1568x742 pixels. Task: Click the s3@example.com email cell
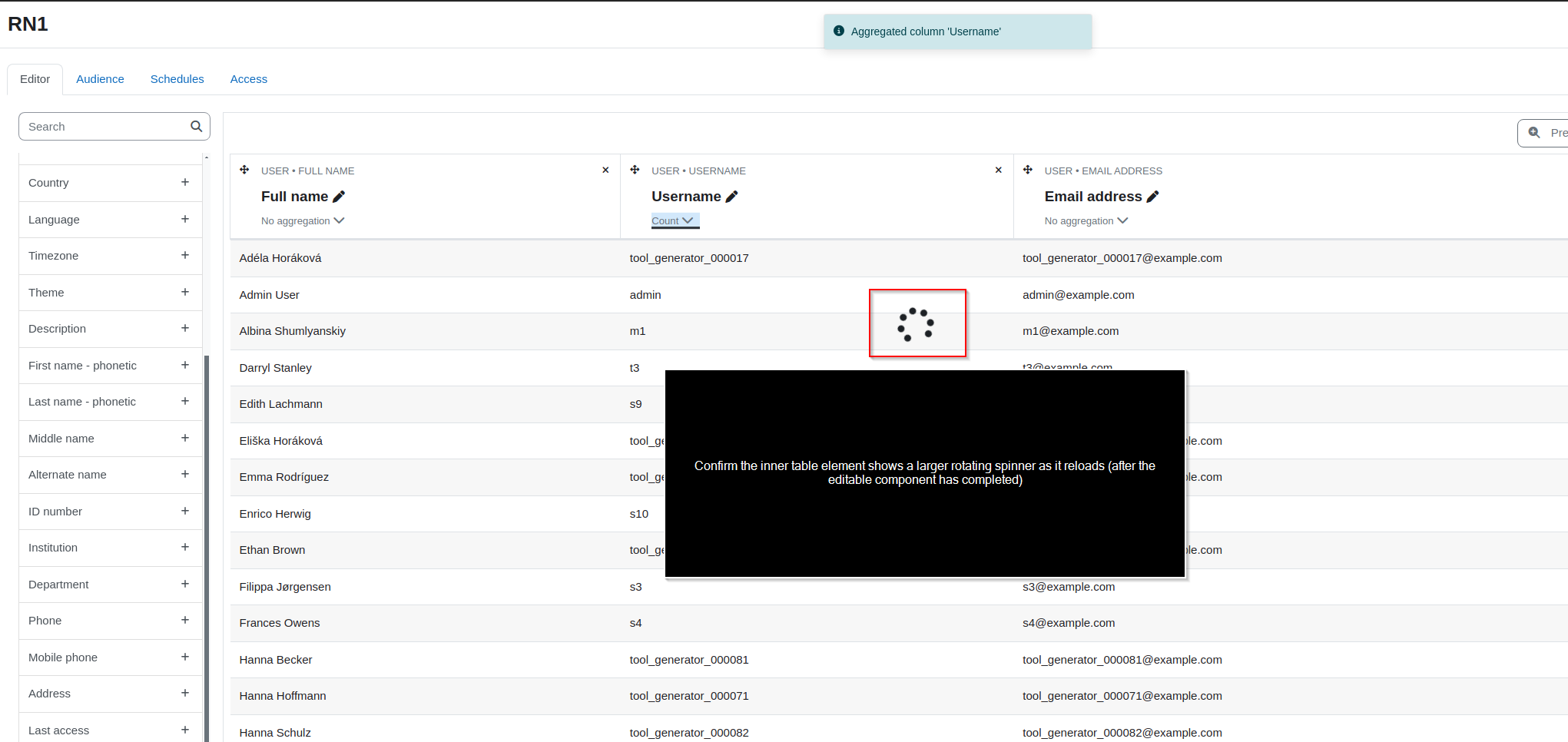point(1069,587)
